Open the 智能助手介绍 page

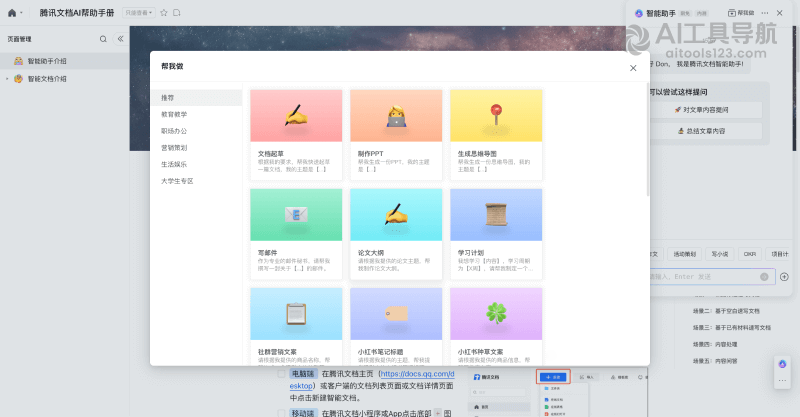[64, 61]
